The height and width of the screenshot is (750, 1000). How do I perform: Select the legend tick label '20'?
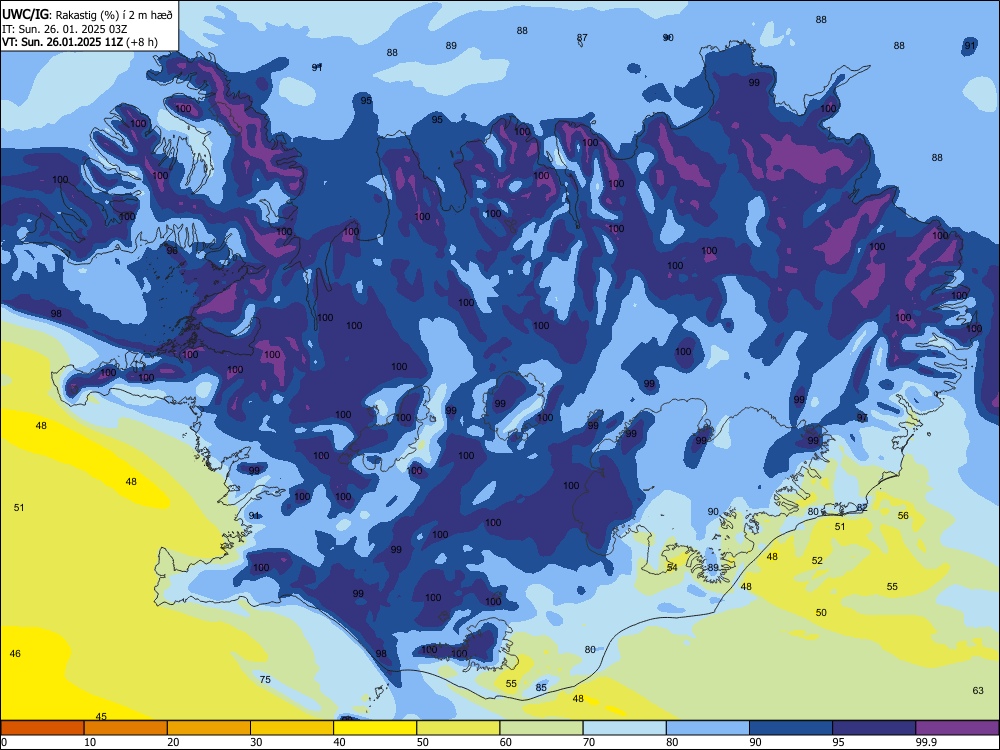pos(173,742)
